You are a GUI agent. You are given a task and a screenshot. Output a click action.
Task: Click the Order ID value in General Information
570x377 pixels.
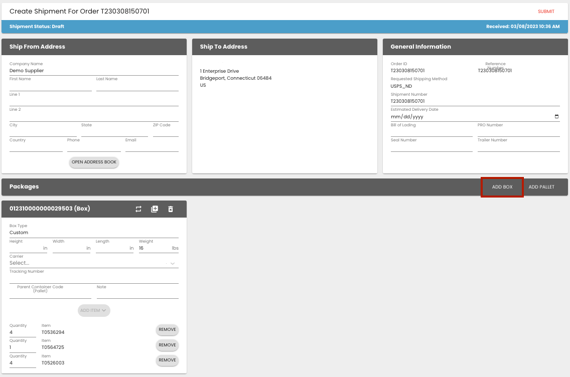click(408, 71)
